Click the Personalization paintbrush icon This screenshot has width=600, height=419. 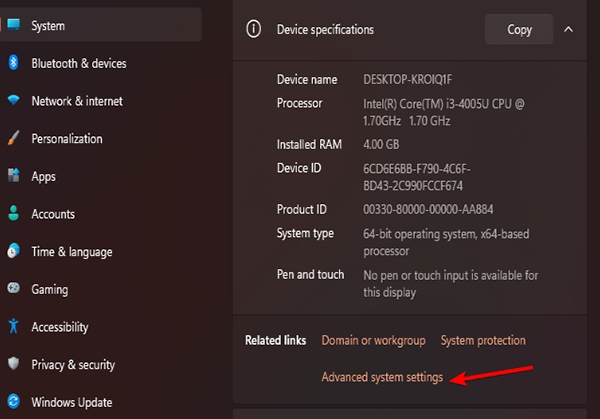13,139
